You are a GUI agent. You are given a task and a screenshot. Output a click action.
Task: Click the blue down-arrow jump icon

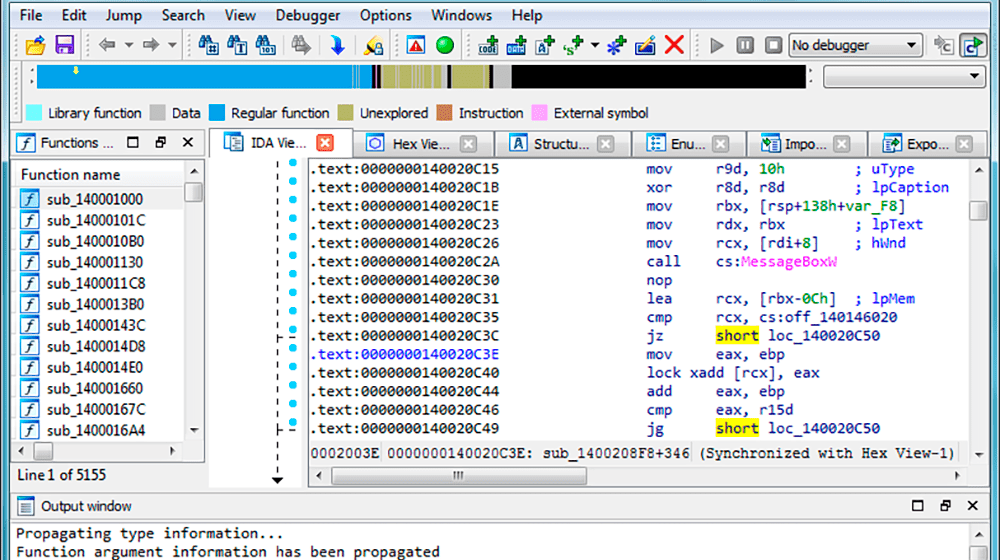[337, 45]
